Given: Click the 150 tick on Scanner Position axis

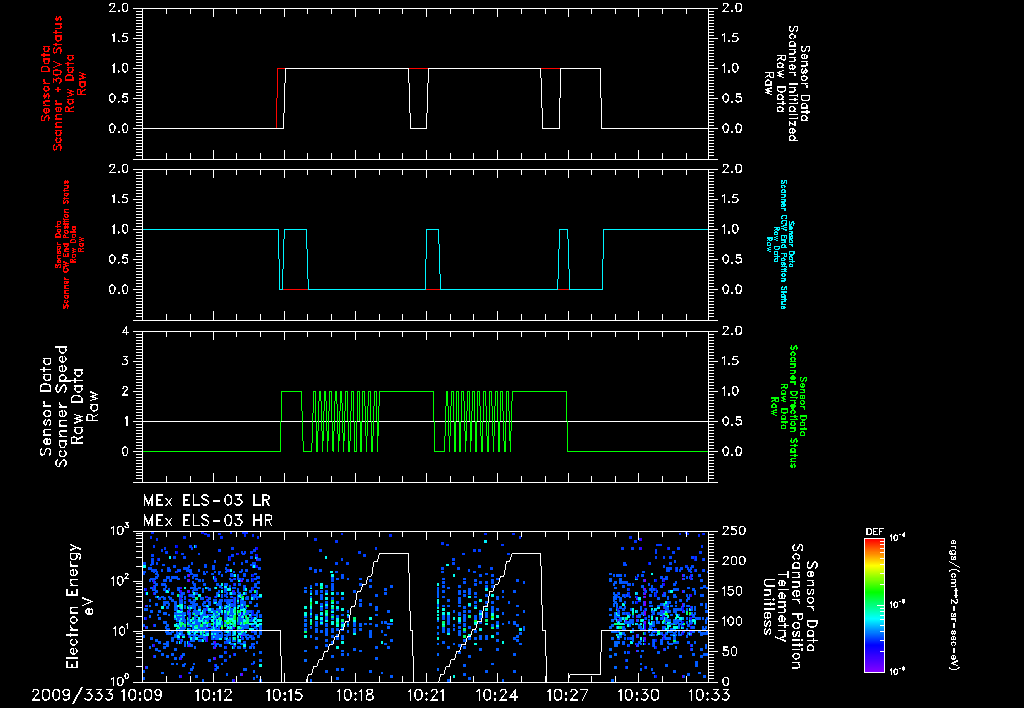Looking at the screenshot, I should click(732, 591).
